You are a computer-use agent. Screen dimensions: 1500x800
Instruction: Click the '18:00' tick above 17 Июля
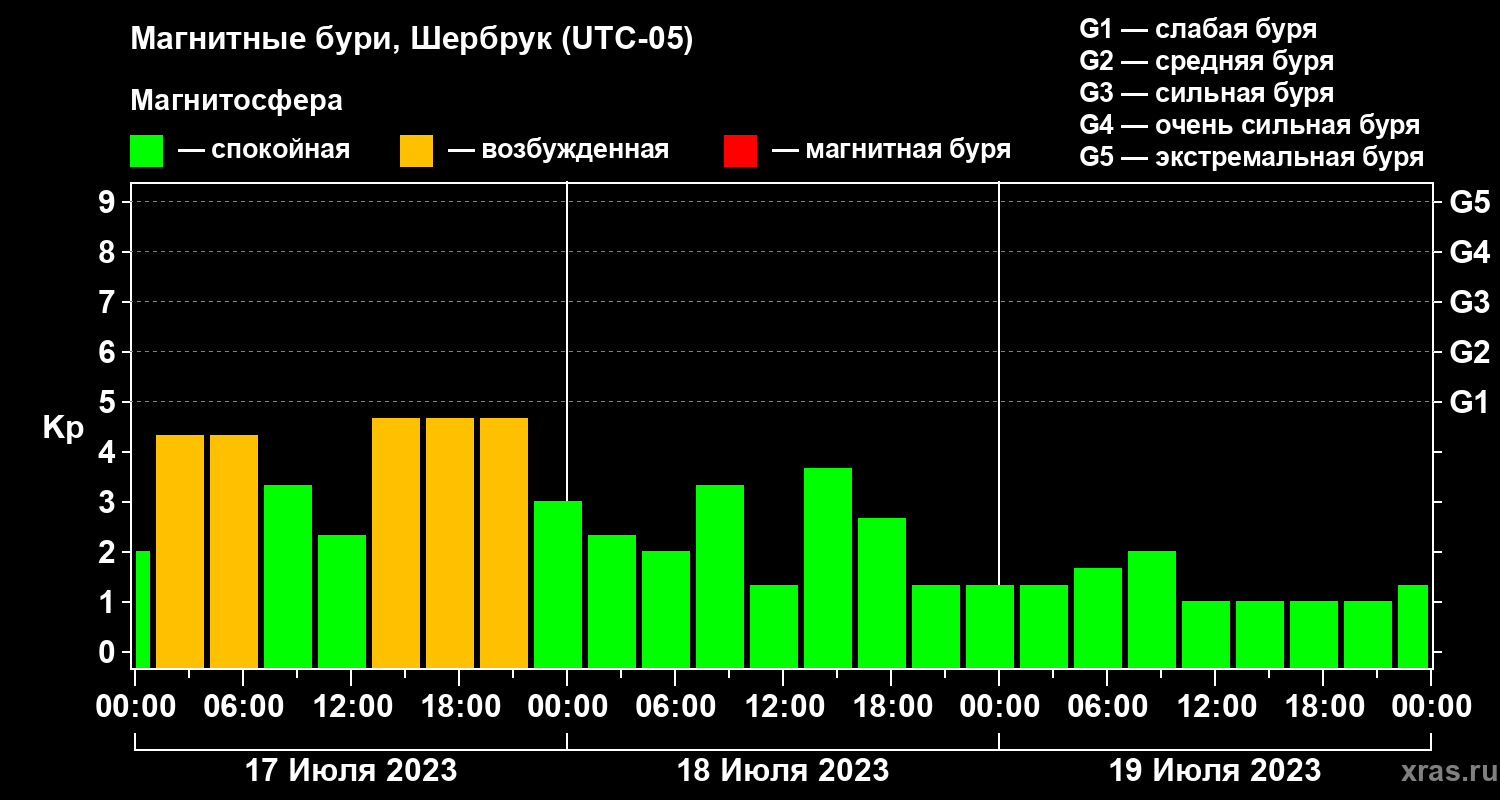point(459,707)
